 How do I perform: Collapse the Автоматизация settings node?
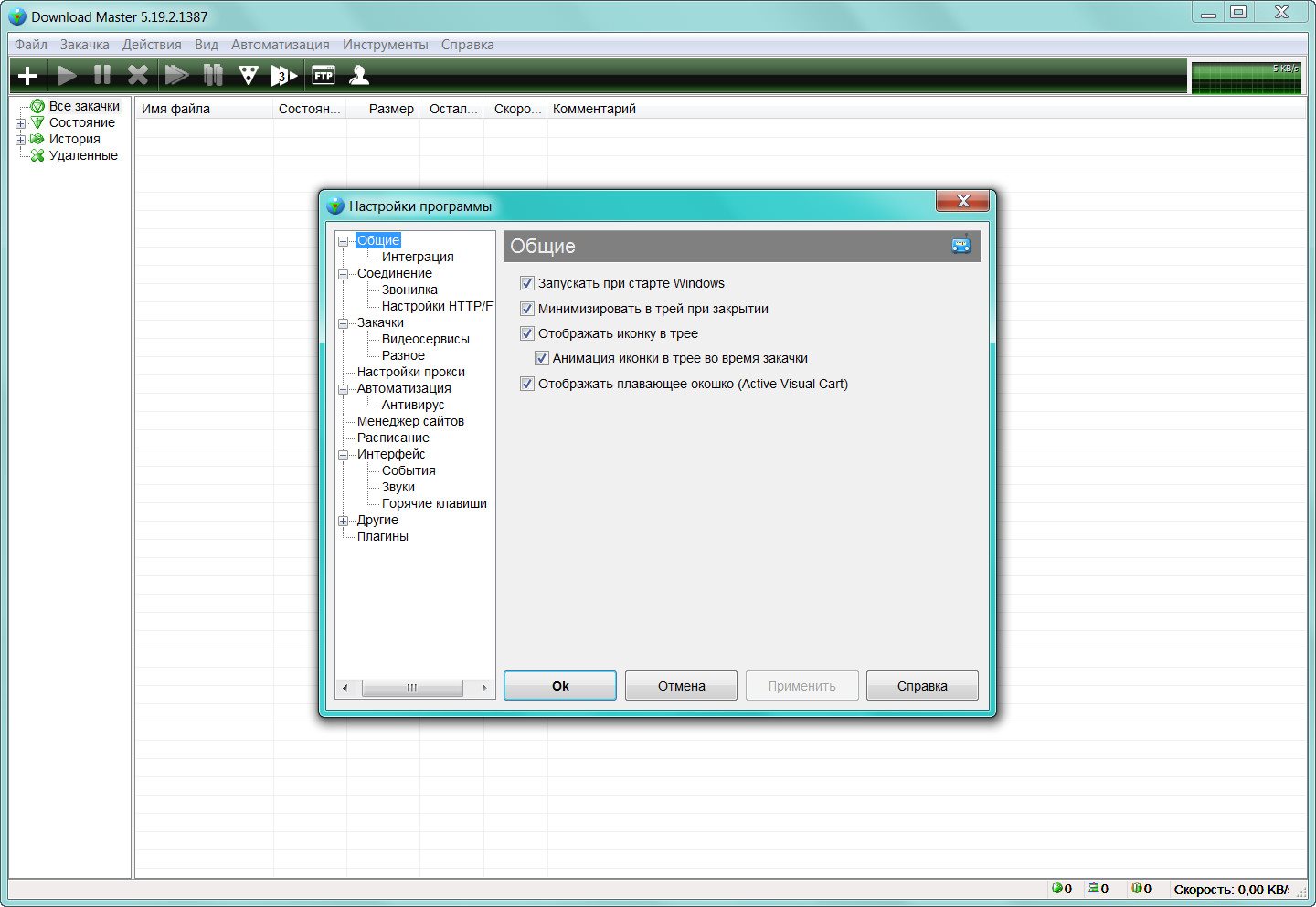[x=344, y=389]
